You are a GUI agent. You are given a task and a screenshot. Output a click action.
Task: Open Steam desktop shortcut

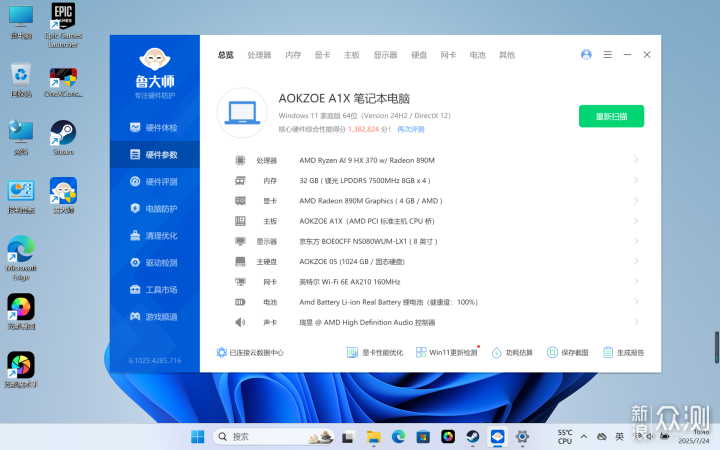pos(63,137)
